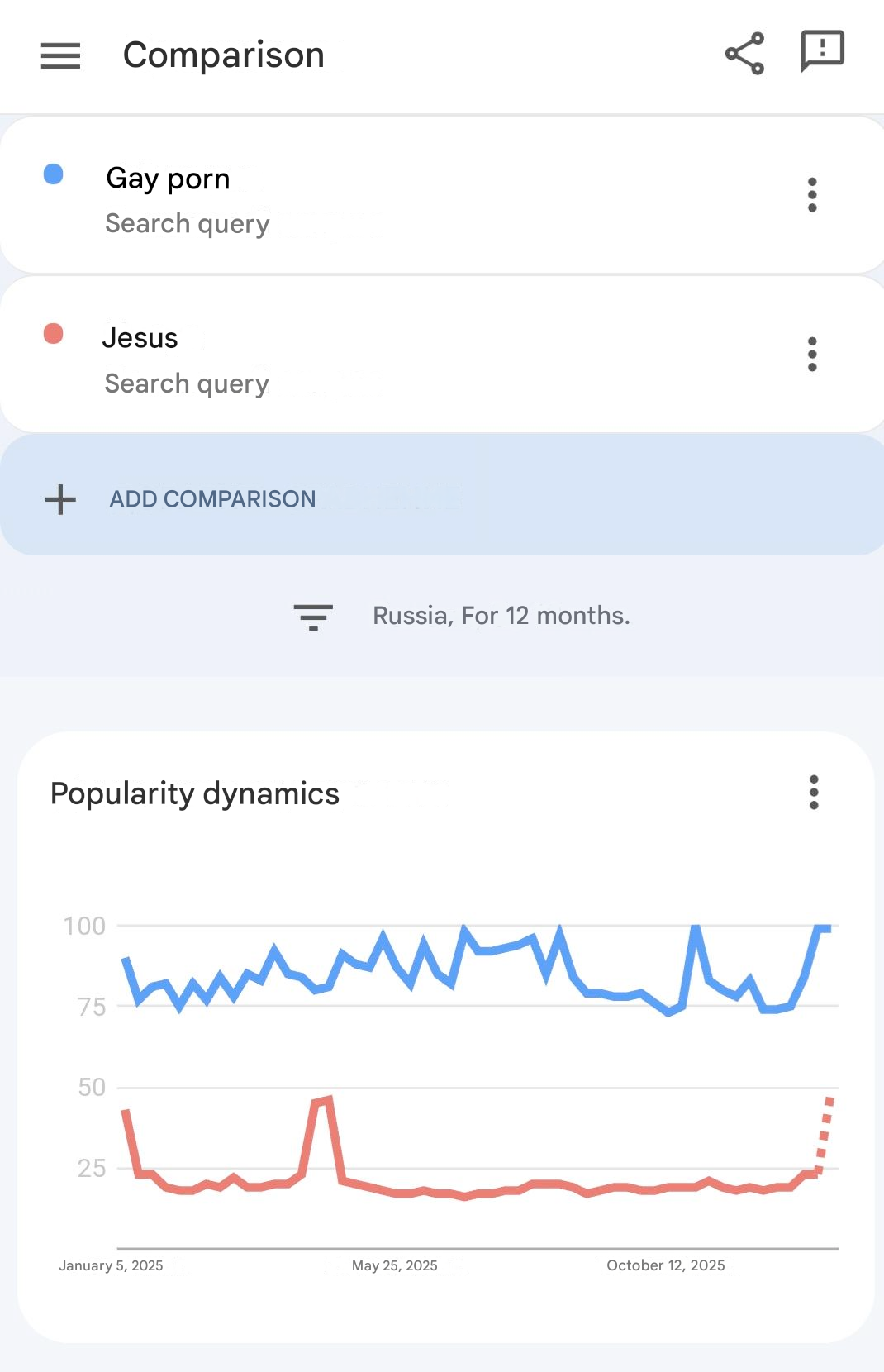Select the blue dot color indicator
This screenshot has width=884, height=1372.
click(x=53, y=174)
